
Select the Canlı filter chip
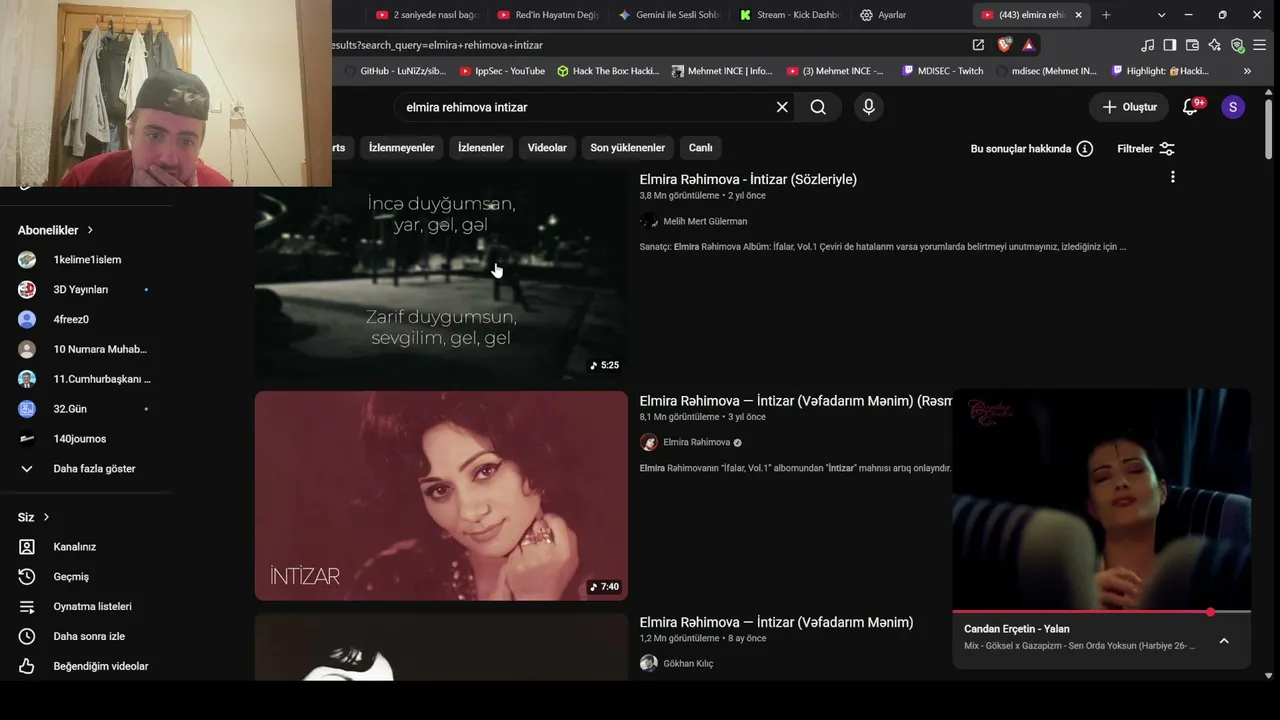pyautogui.click(x=701, y=148)
